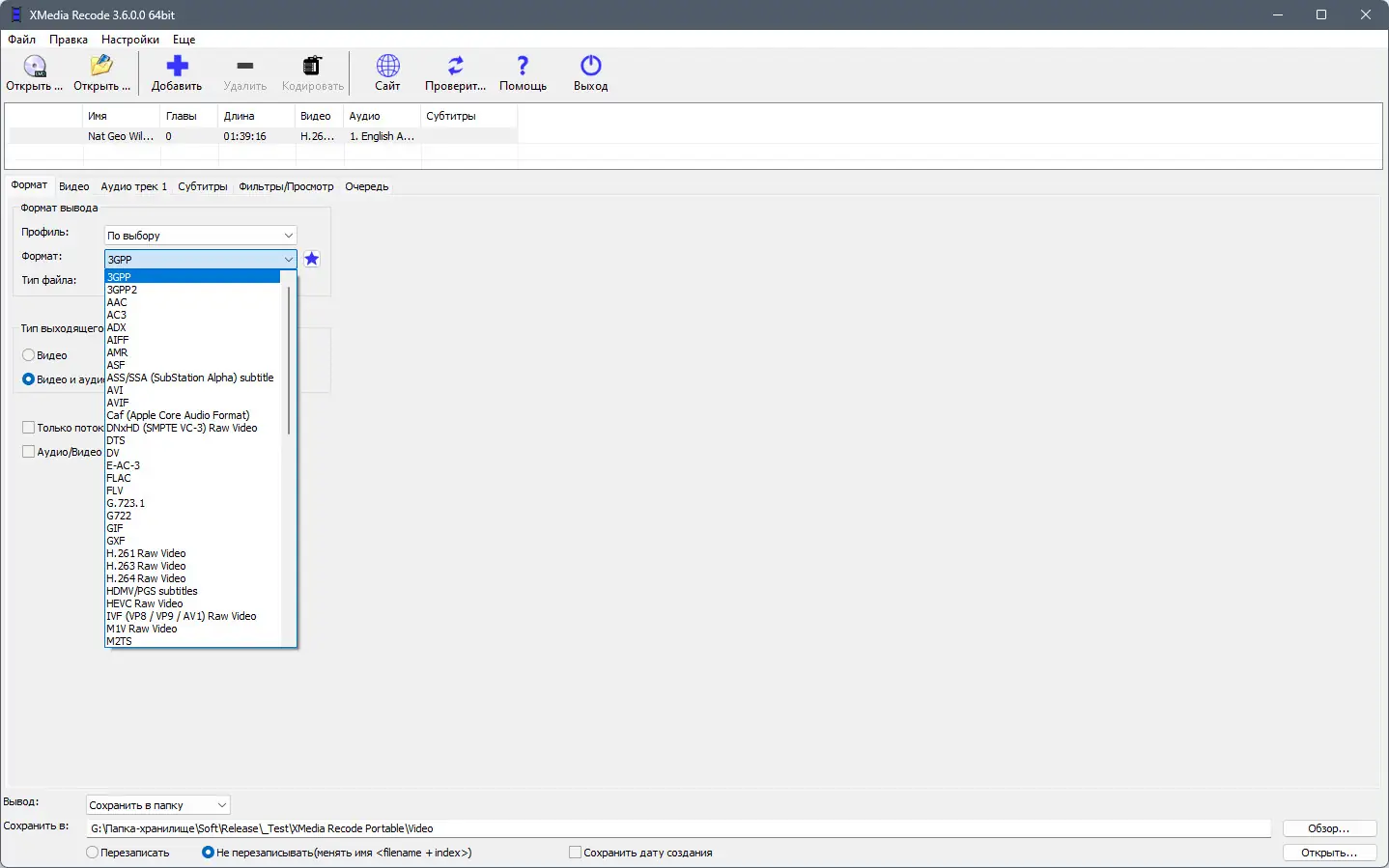
Task: Enable the Только поток checkbox
Action: click(x=29, y=428)
